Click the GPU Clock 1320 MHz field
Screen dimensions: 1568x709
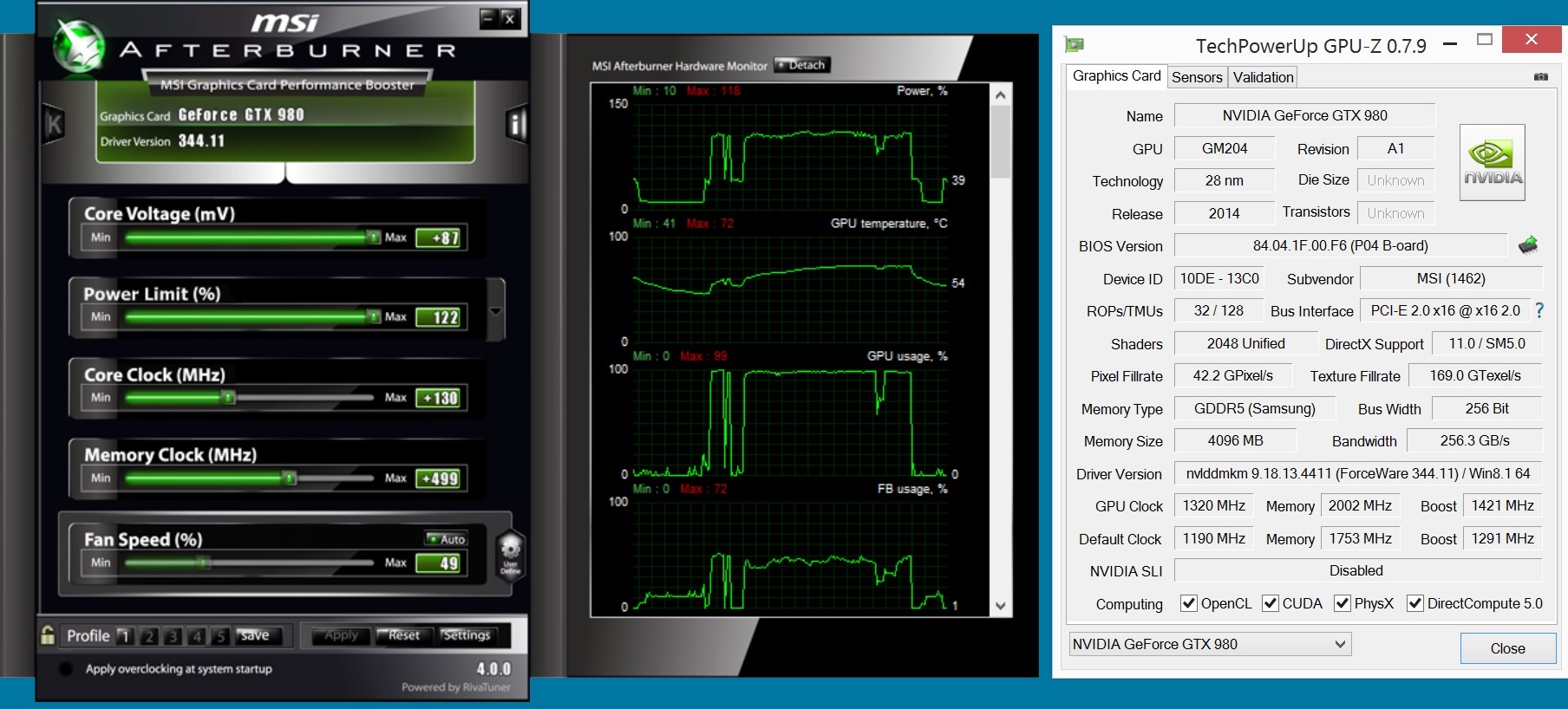(x=1213, y=505)
